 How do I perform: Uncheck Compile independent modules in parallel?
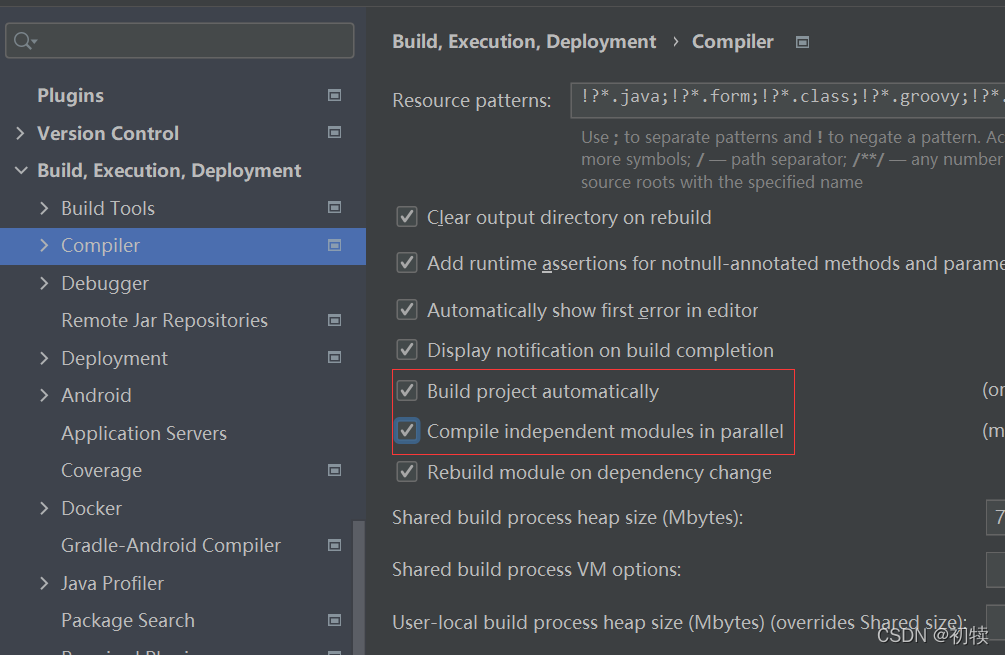[407, 431]
